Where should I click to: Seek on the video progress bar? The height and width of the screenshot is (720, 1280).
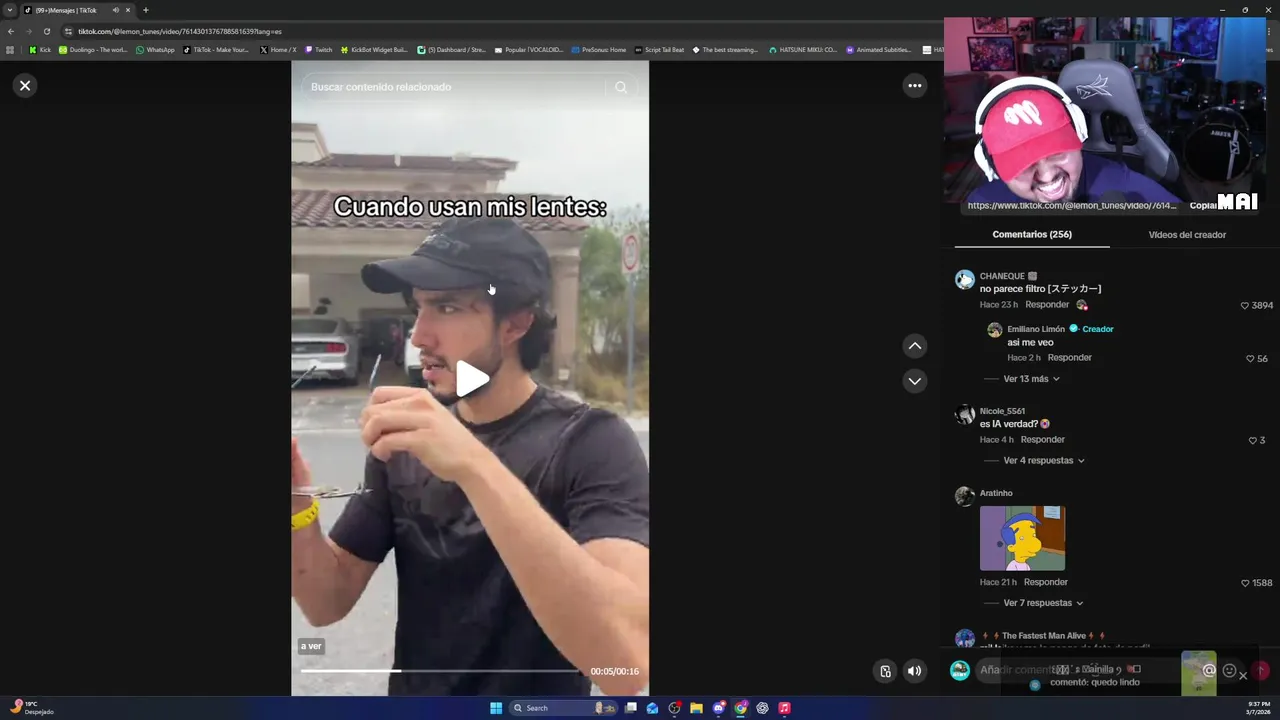pyautogui.click(x=440, y=671)
